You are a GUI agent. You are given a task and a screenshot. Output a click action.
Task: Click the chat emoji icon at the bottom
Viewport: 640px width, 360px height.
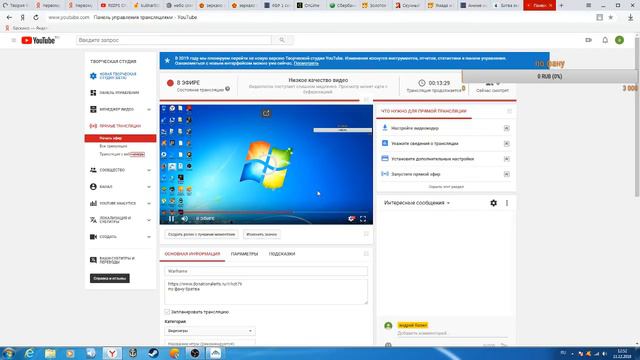click(388, 345)
